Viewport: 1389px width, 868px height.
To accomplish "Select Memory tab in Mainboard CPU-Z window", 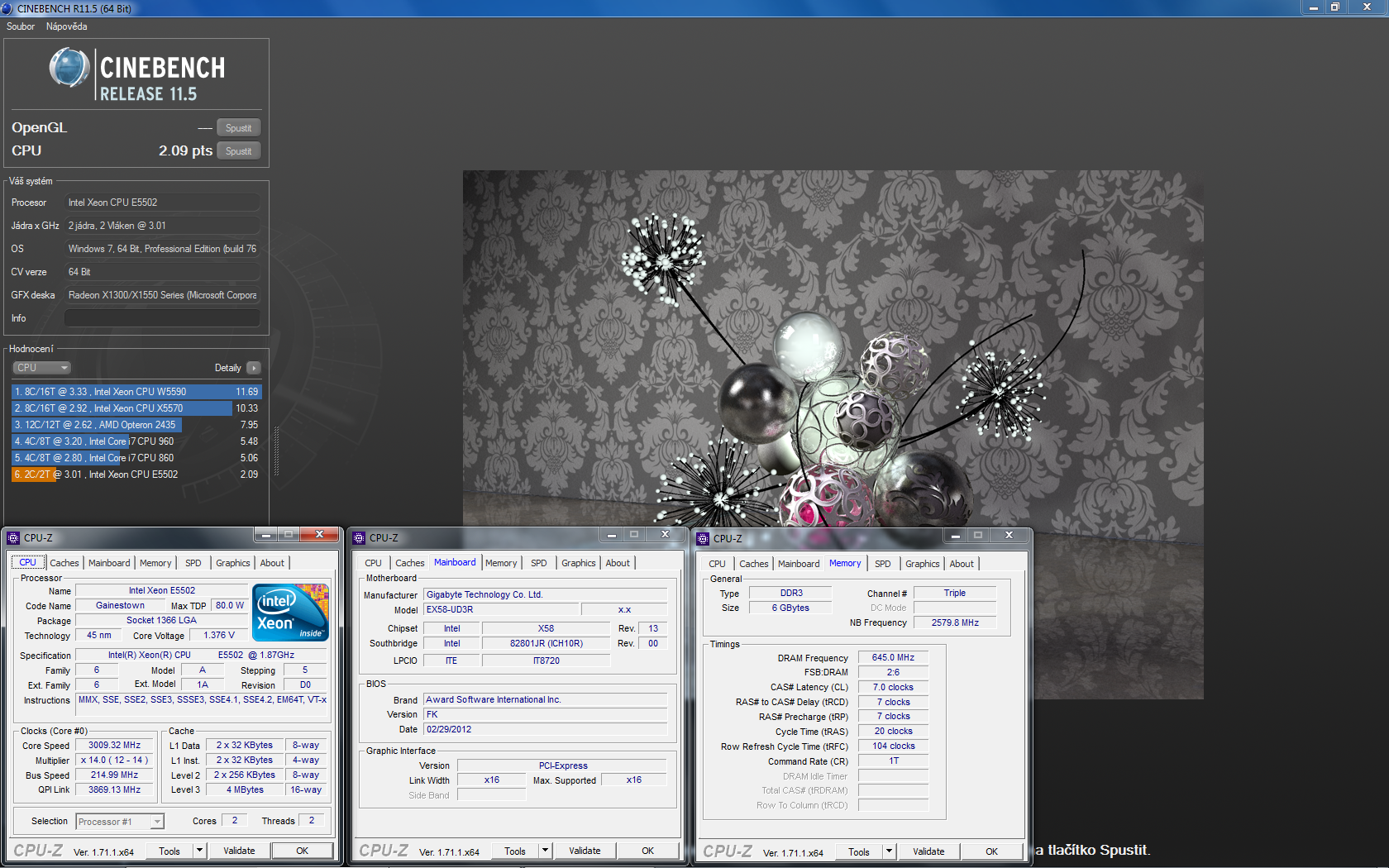I will pos(501,563).
